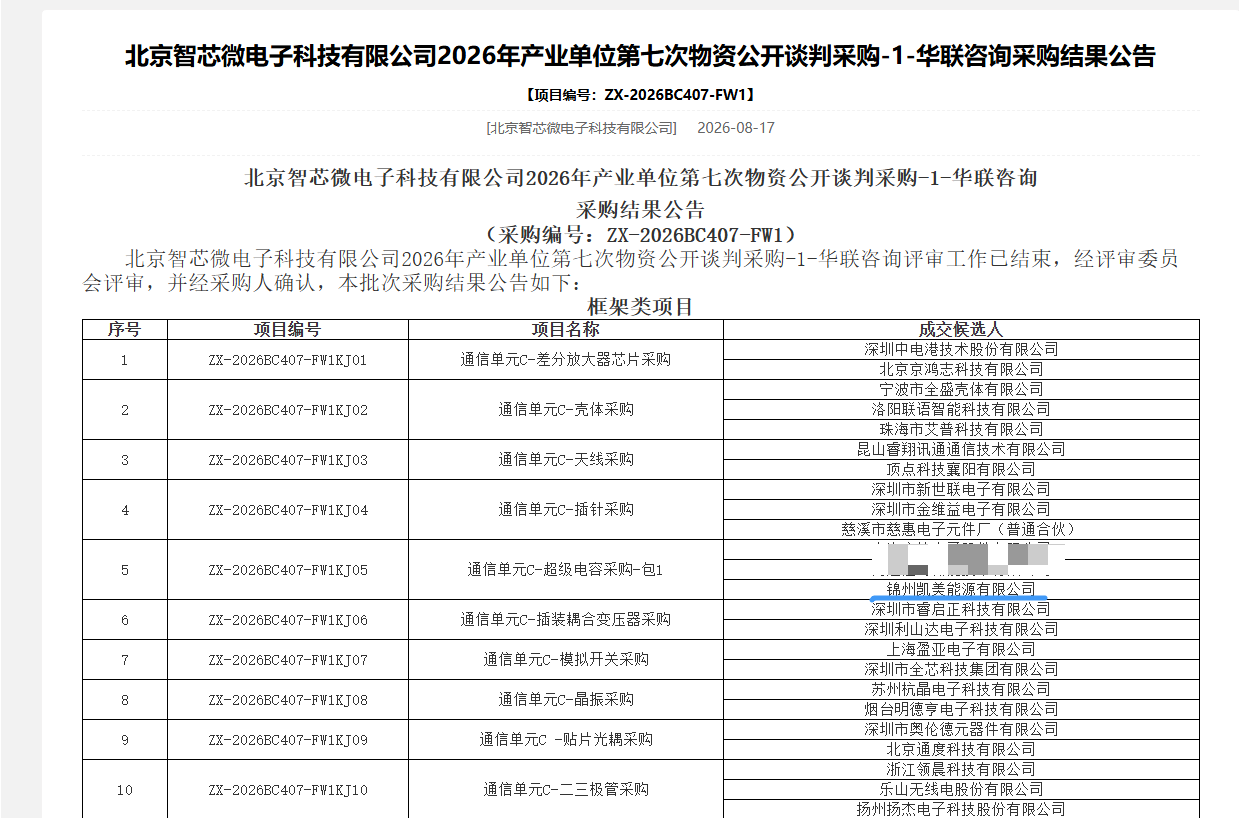Click 通信单元C-天线采购 project name
The height and width of the screenshot is (818, 1239).
[566, 460]
